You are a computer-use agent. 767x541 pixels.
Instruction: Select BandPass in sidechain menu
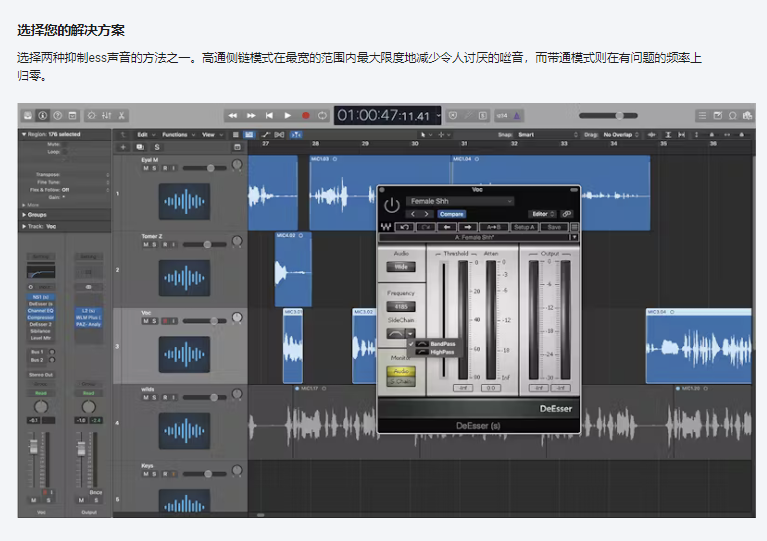coord(437,344)
